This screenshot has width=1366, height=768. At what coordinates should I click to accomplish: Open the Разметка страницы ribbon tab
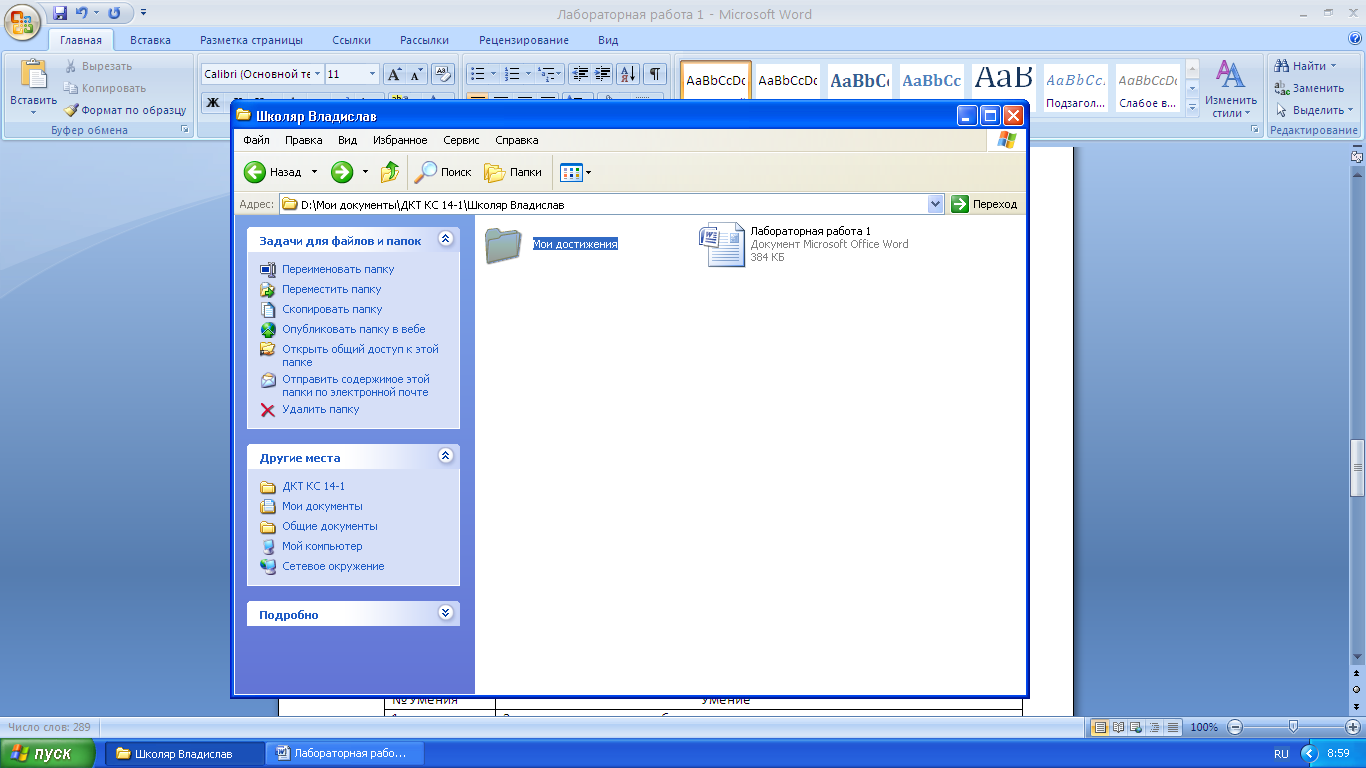click(251, 40)
